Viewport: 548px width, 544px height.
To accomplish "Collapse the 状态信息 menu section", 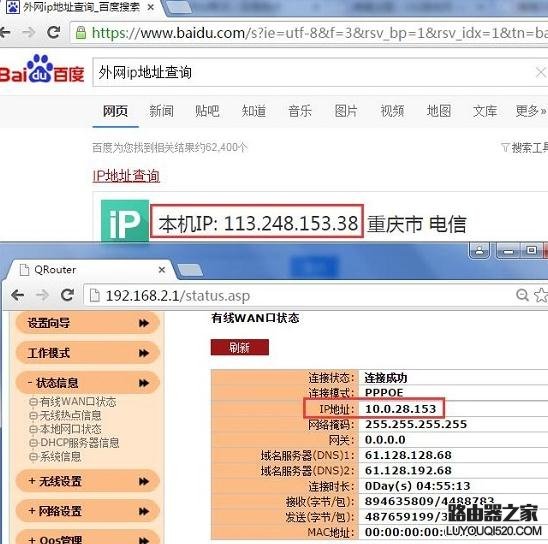I will pyautogui.click(x=88, y=383).
